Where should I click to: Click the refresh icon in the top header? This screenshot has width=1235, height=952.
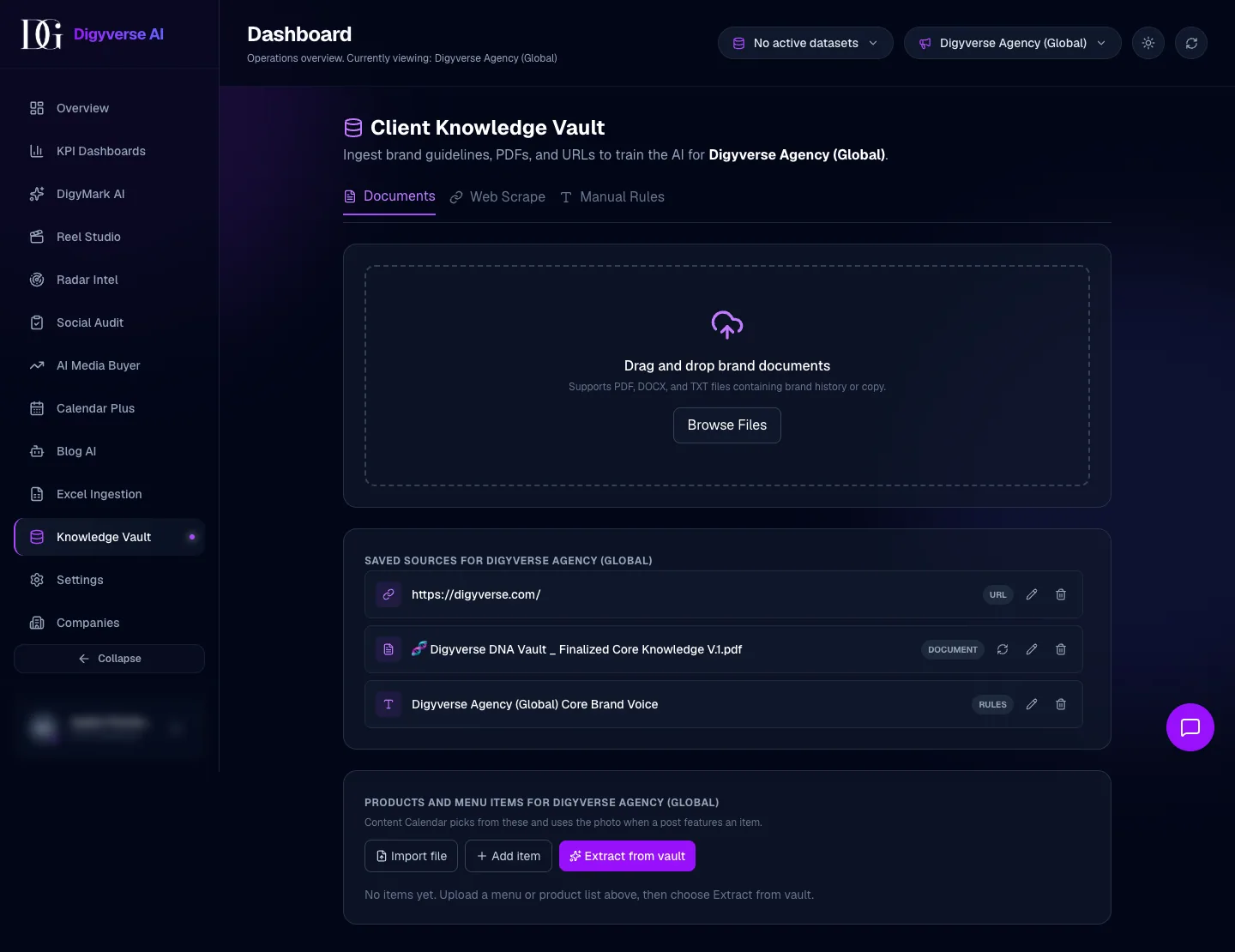click(x=1191, y=43)
